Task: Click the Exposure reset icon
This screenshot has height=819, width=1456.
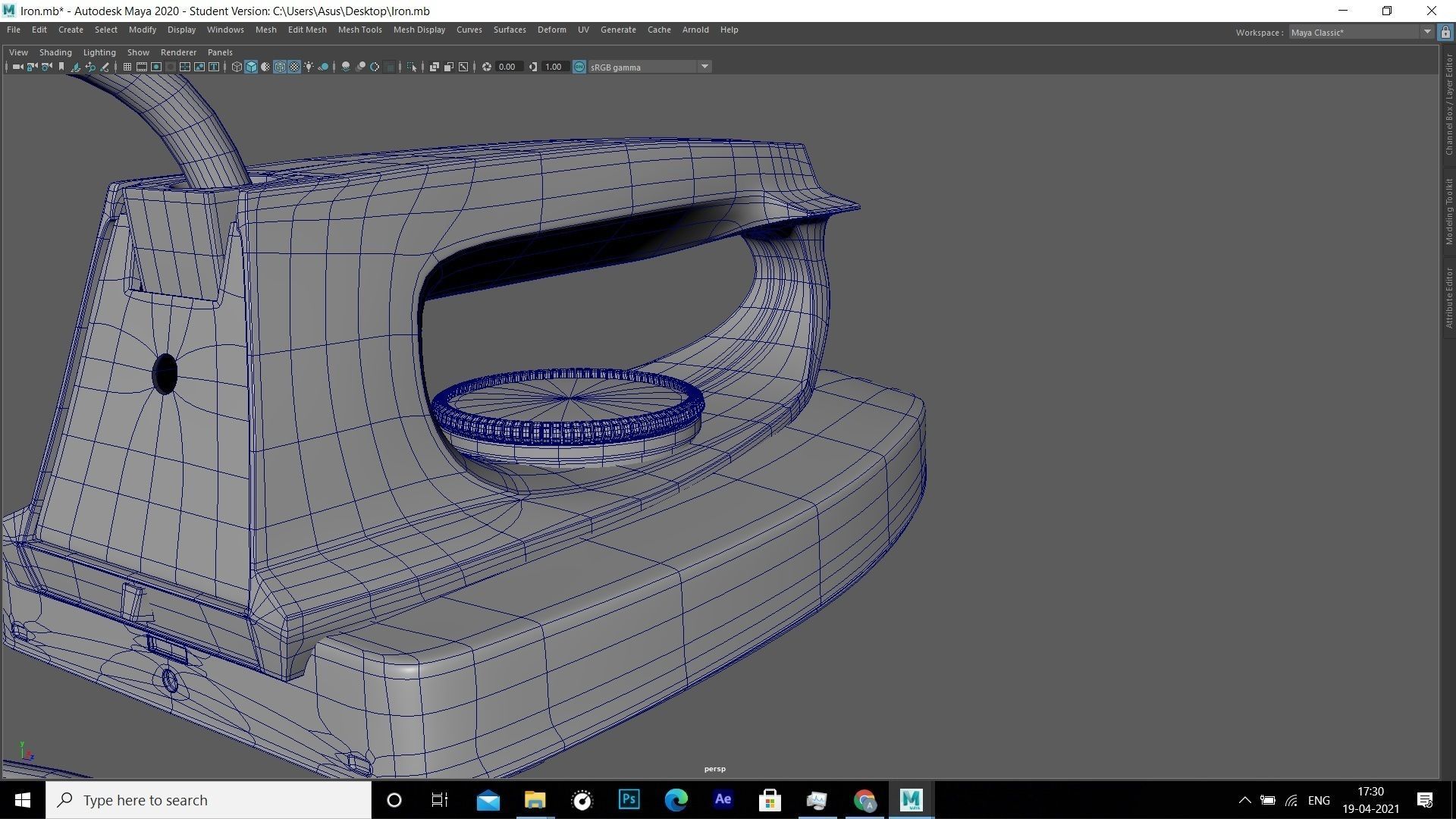Action: pos(486,67)
